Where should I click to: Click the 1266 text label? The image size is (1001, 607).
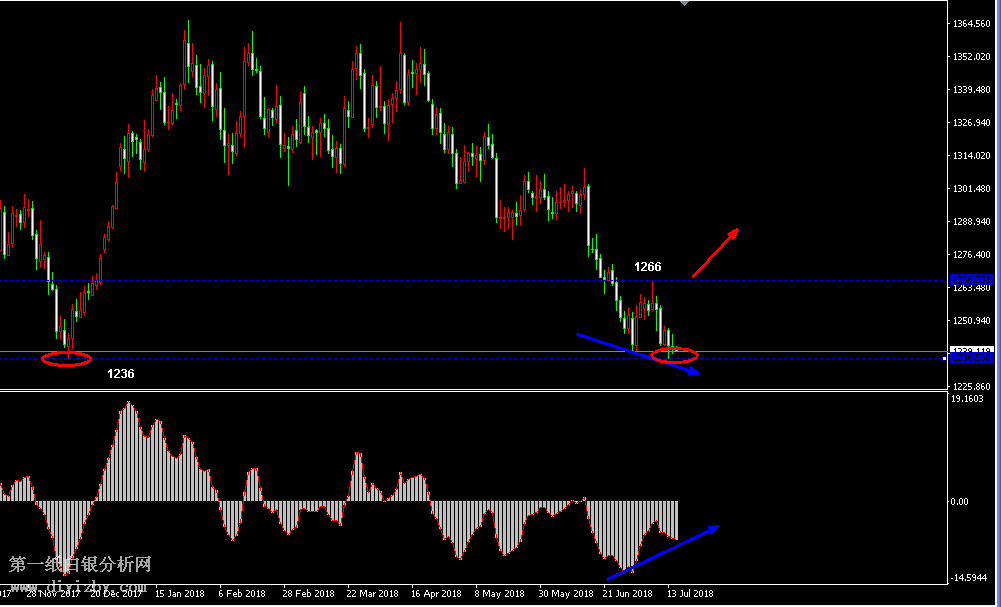648,267
